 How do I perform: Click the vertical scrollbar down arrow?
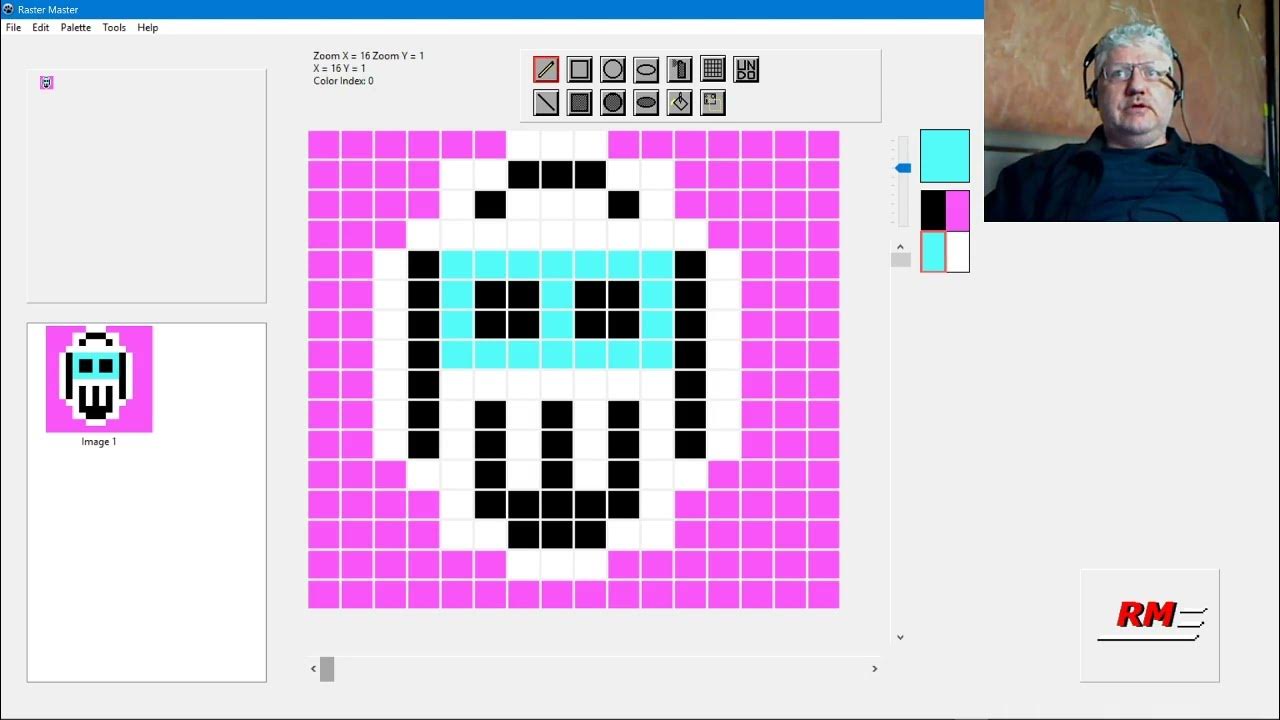(x=900, y=637)
